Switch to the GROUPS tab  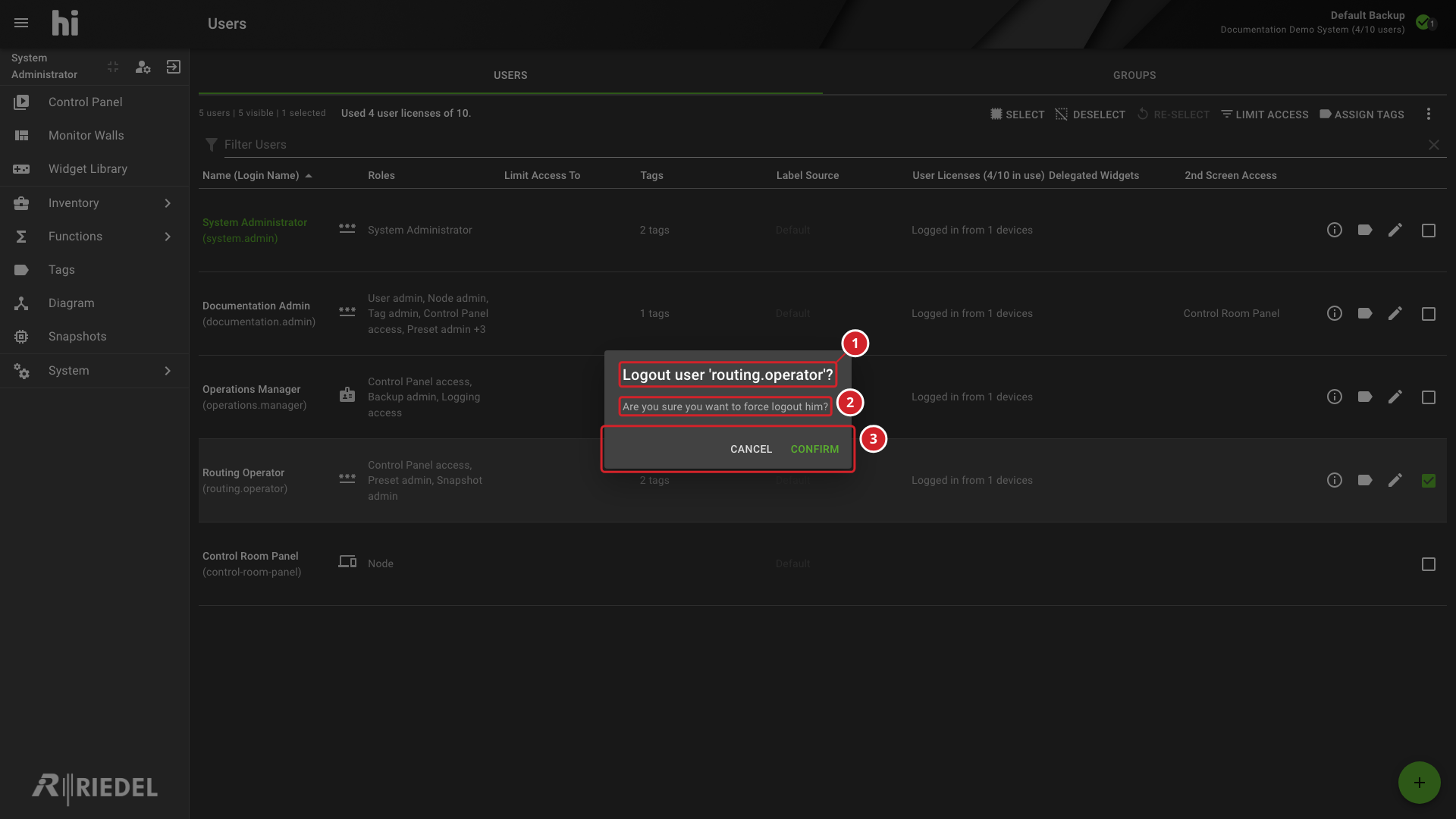(x=1134, y=75)
